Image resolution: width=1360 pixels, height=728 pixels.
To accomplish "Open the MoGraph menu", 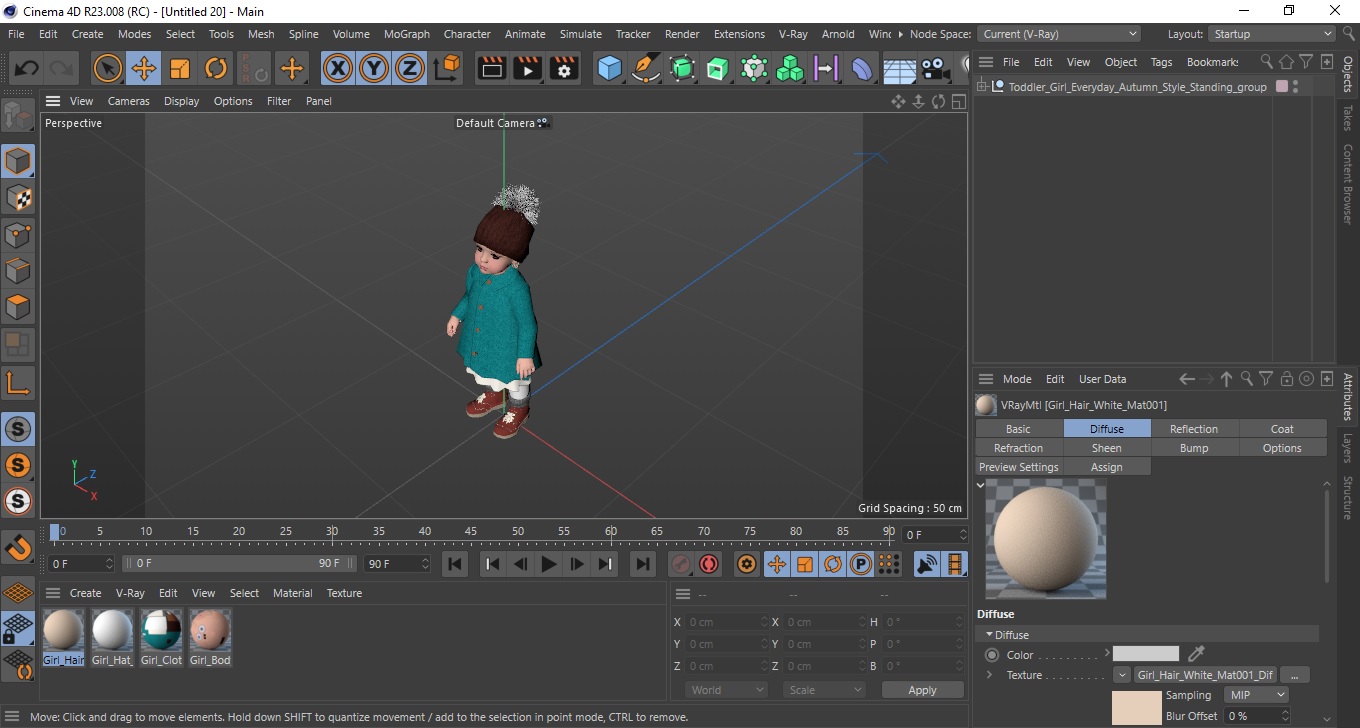I will coord(407,34).
